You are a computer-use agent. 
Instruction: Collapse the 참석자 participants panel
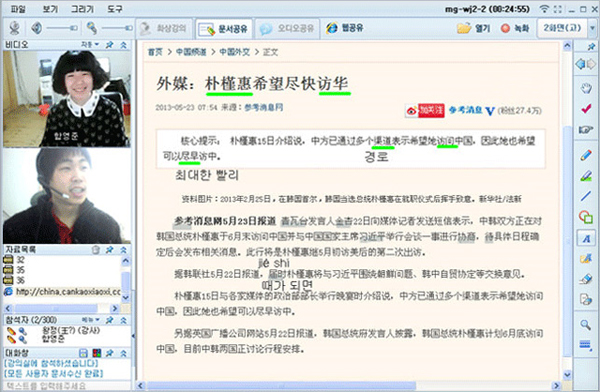click(124, 320)
